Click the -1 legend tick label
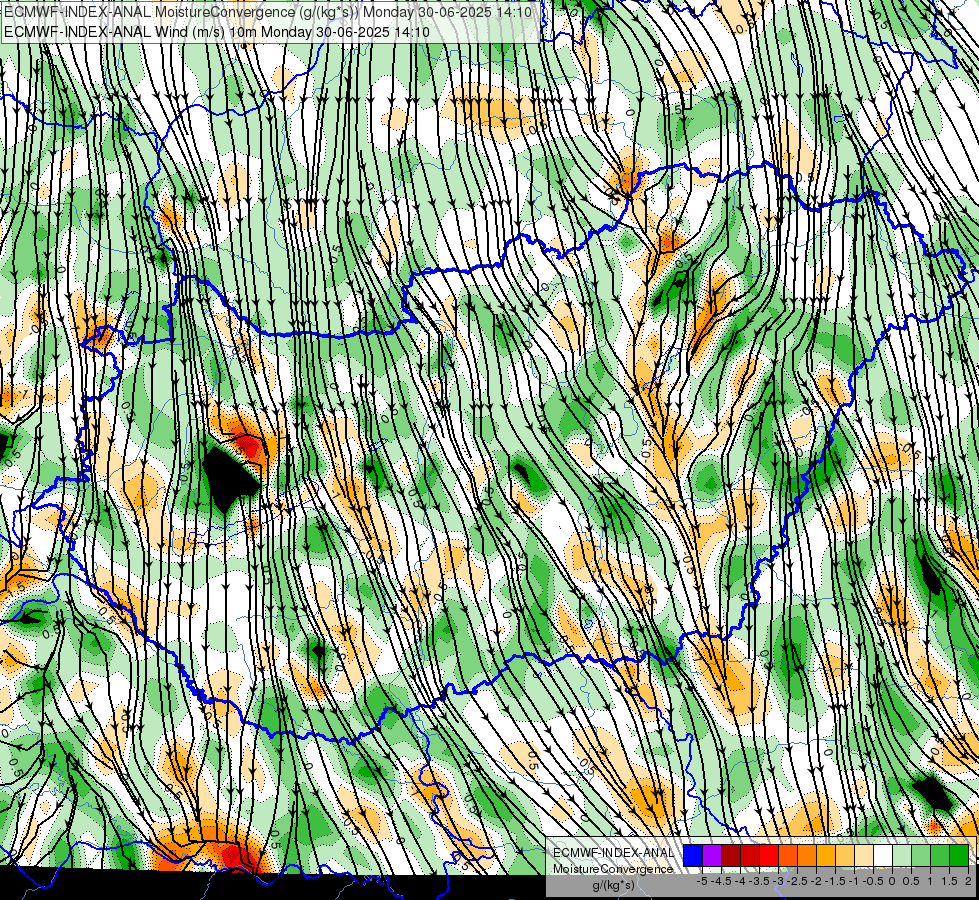 tap(854, 881)
